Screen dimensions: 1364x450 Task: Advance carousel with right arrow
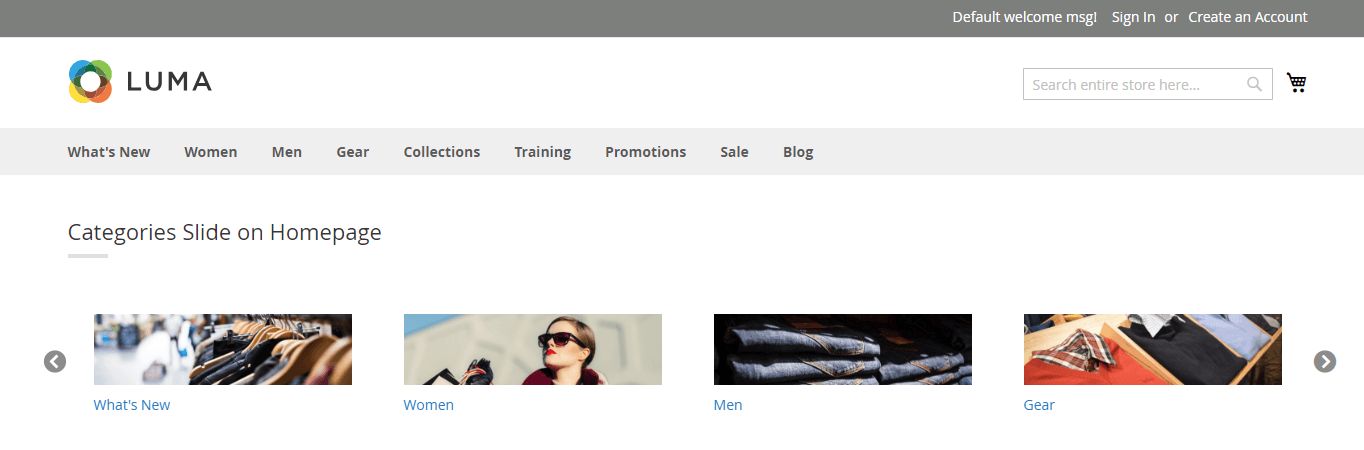pyautogui.click(x=1325, y=361)
